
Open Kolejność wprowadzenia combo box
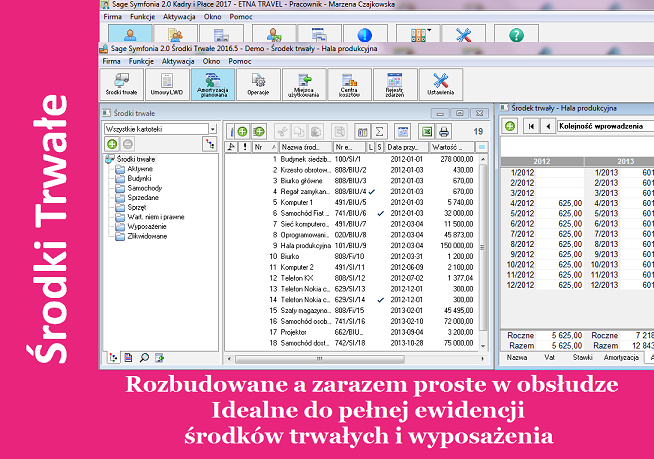point(606,126)
